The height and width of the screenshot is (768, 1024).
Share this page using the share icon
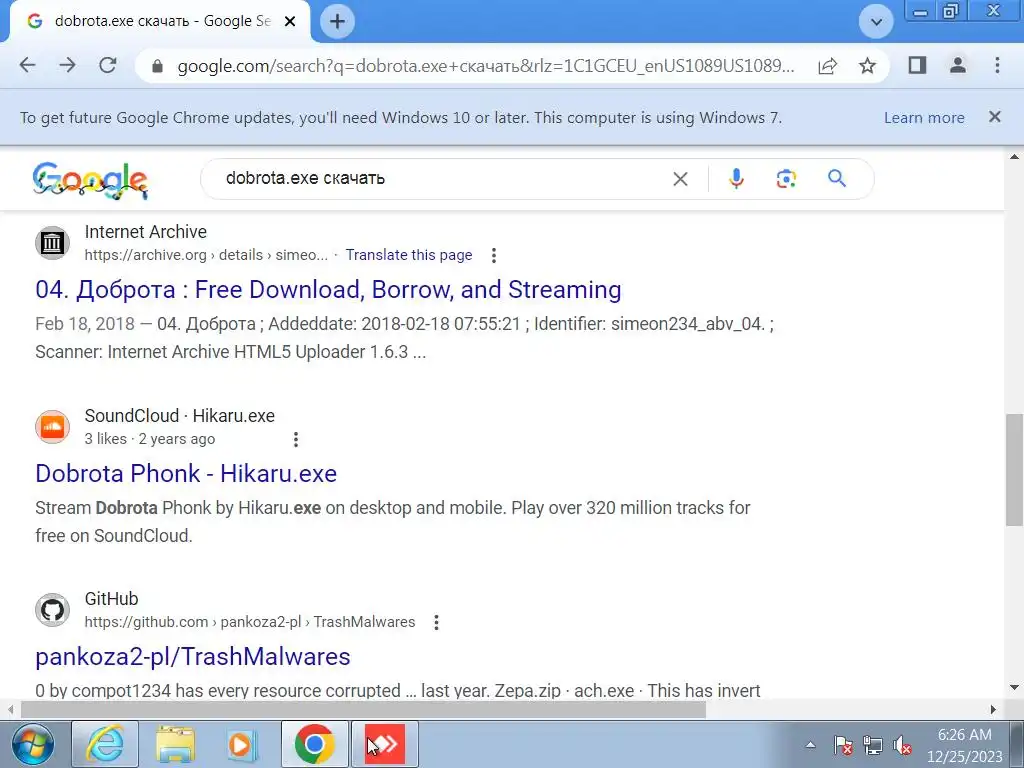(827, 66)
